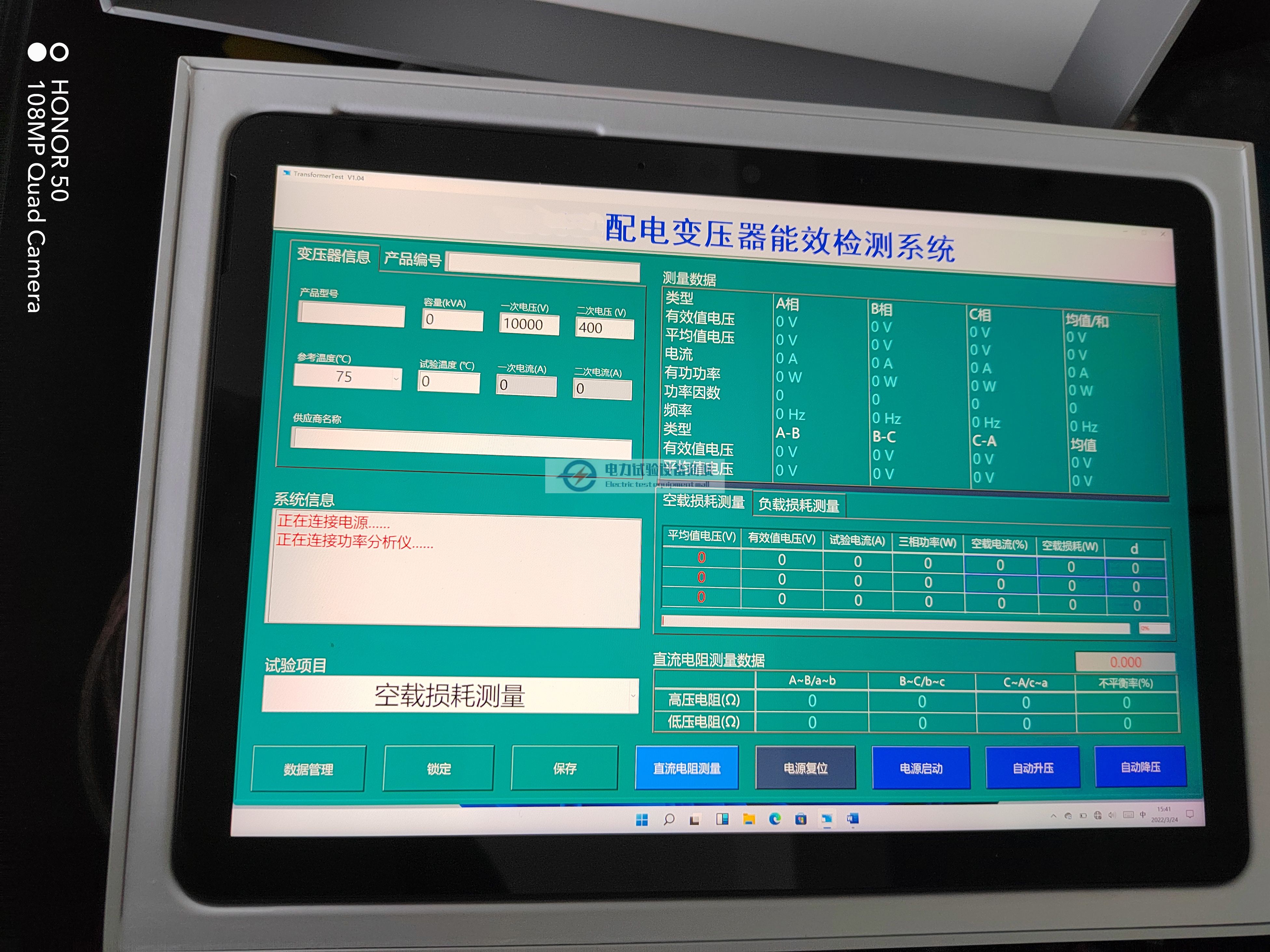1270x952 pixels.
Task: Click the 自动升压 button
Action: (1033, 768)
